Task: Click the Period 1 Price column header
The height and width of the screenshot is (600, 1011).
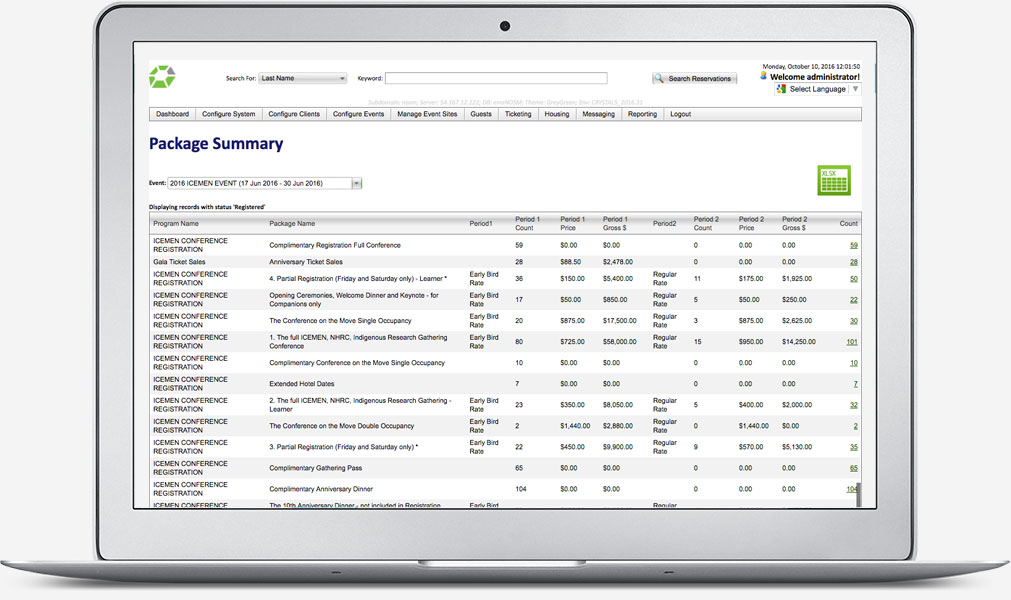Action: (x=573, y=224)
